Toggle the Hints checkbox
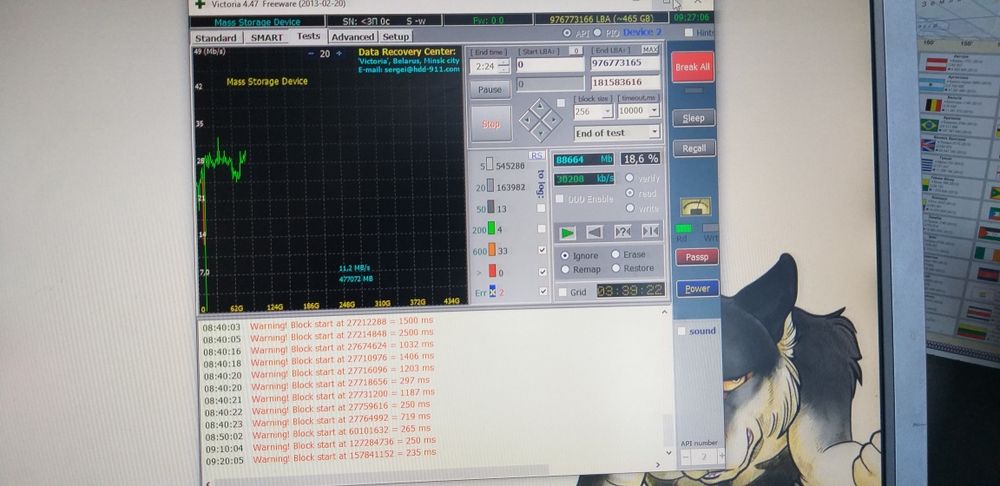 689,33
